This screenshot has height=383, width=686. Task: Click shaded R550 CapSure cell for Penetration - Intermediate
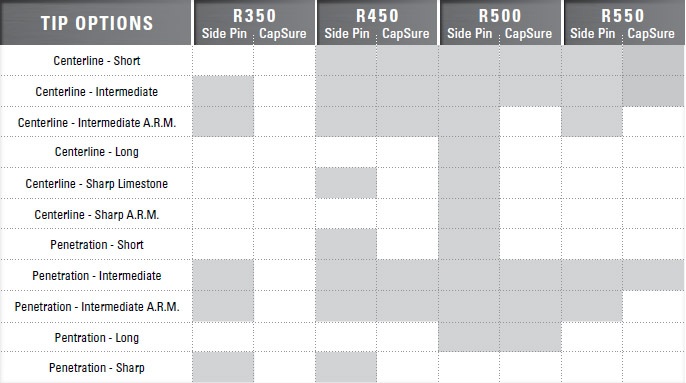[x=653, y=275]
